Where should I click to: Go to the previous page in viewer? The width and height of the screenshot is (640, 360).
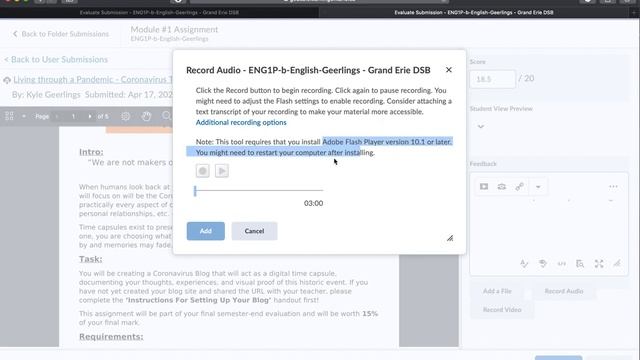(57, 116)
